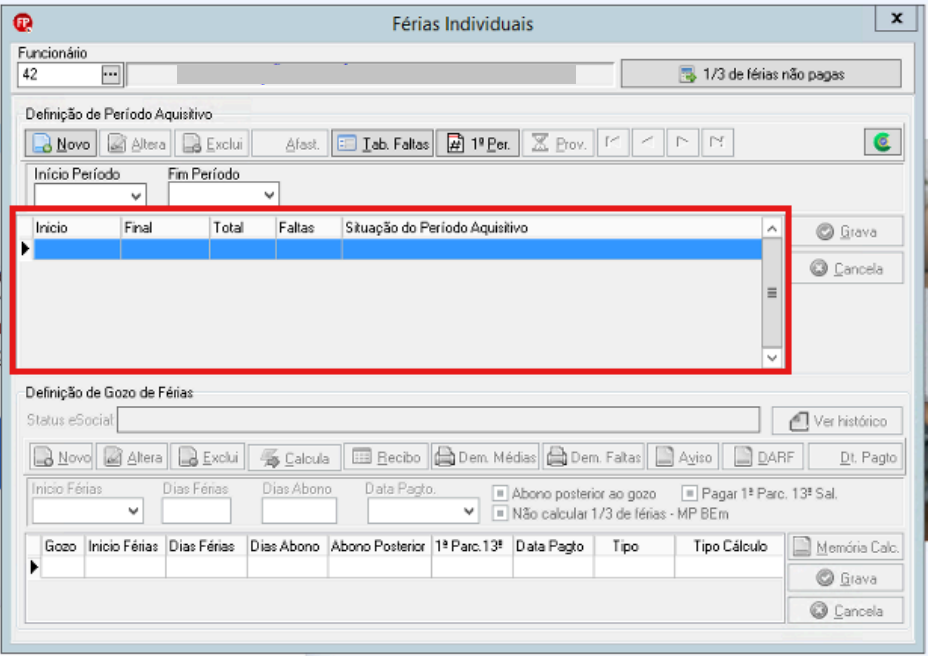The height and width of the screenshot is (656, 928).
Task: Click Faltas column header
Action: (309, 228)
